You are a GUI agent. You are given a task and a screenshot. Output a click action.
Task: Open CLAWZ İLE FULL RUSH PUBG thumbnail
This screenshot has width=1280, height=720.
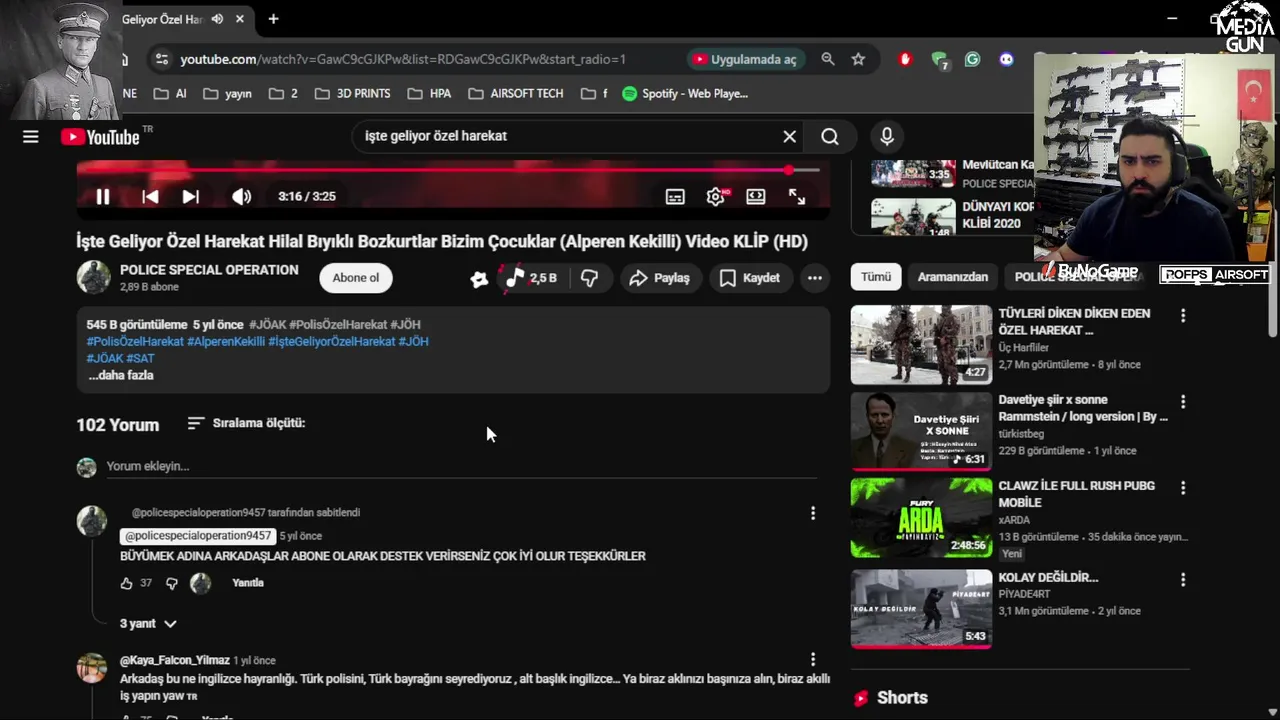[921, 517]
